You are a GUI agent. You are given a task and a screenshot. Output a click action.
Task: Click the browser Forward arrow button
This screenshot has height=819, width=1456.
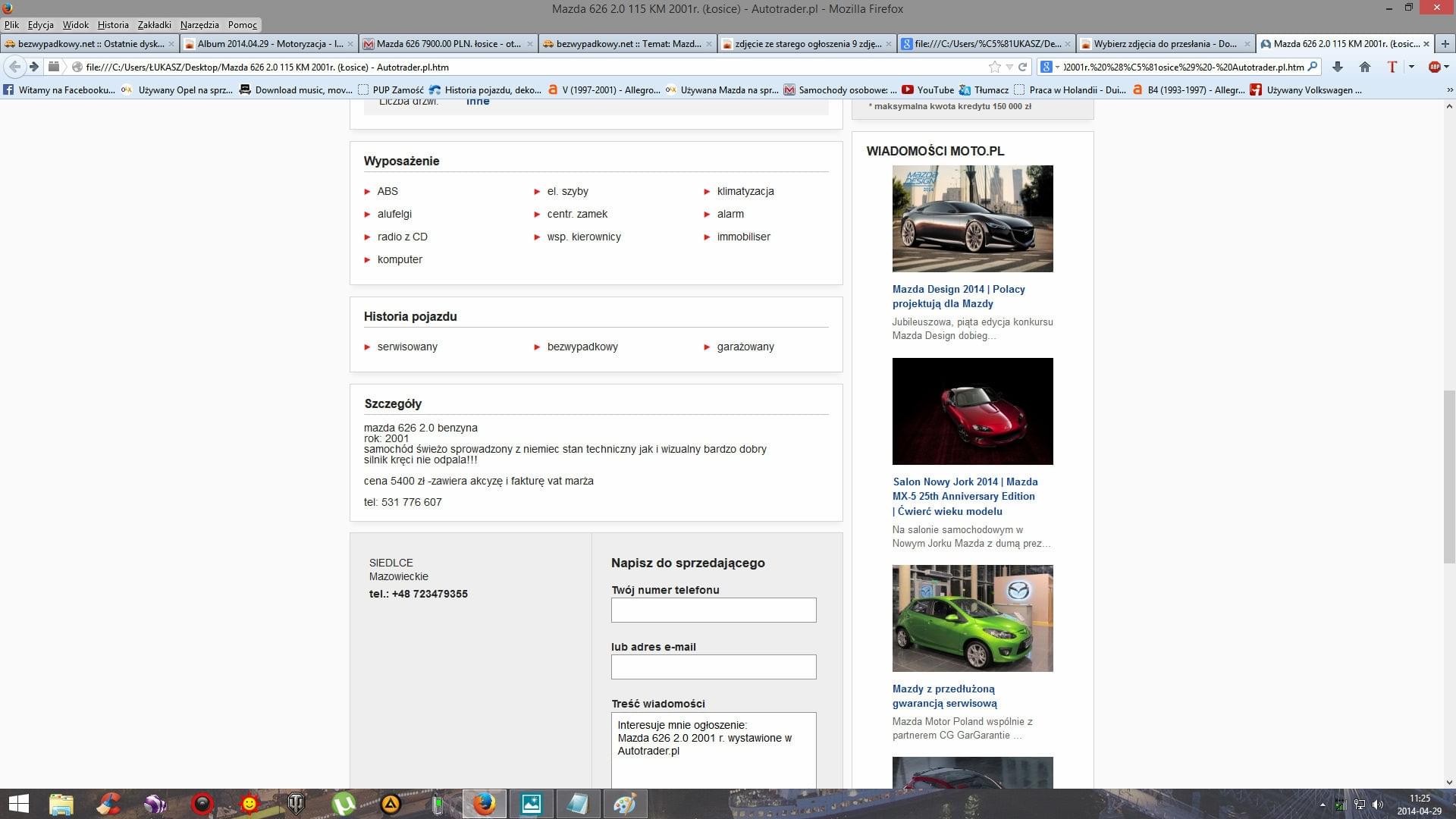click(x=34, y=67)
